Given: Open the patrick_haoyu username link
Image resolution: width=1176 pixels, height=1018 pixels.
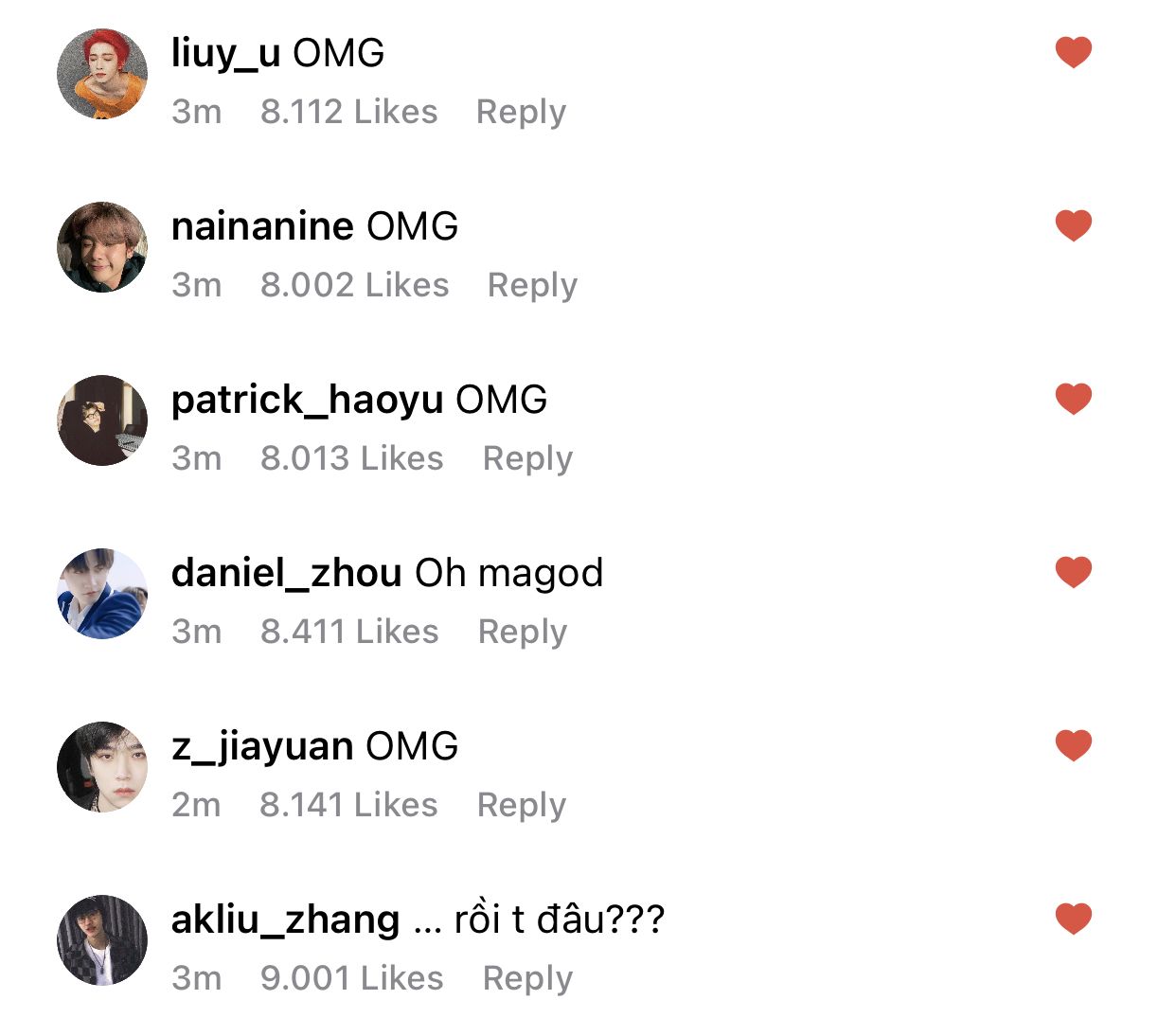Looking at the screenshot, I should coord(307,401).
